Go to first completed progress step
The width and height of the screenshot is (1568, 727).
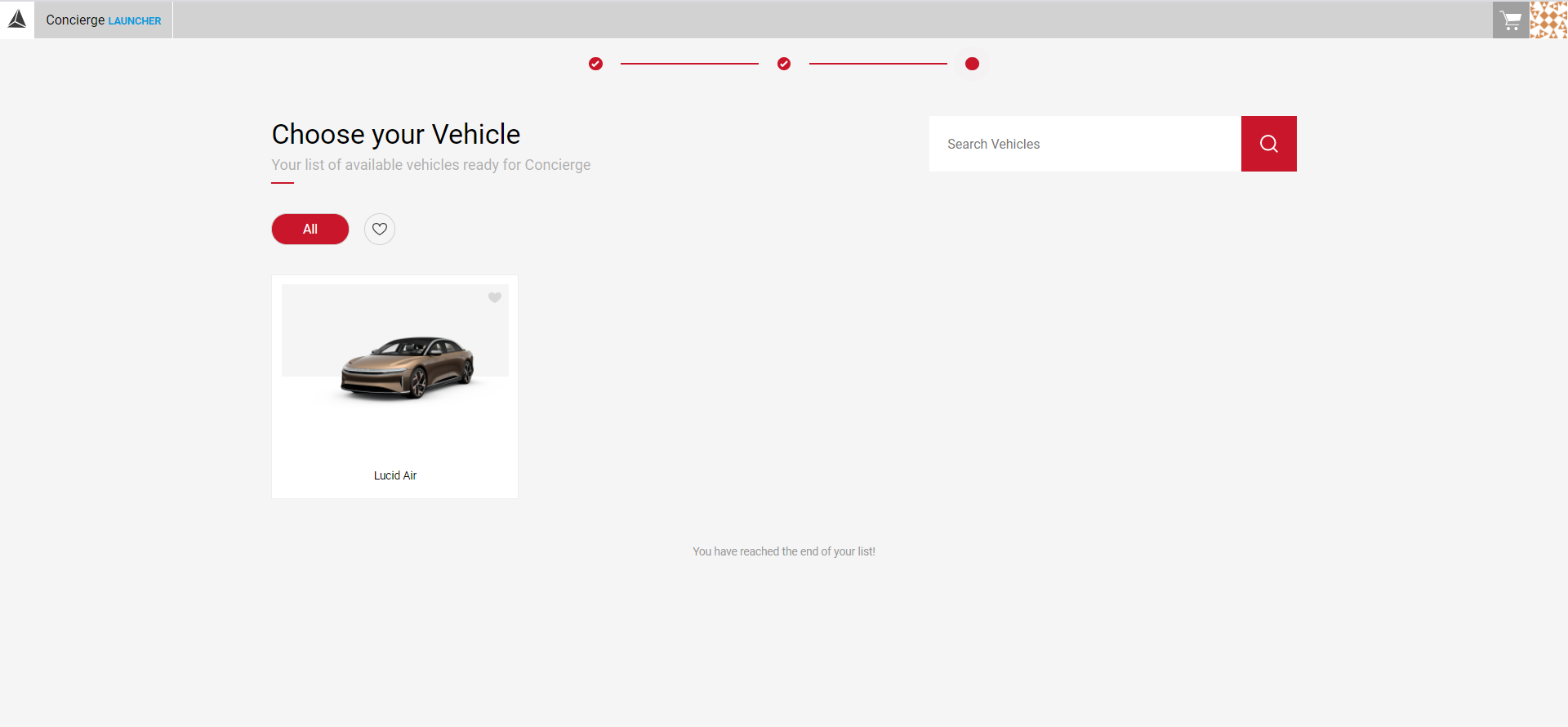(596, 64)
